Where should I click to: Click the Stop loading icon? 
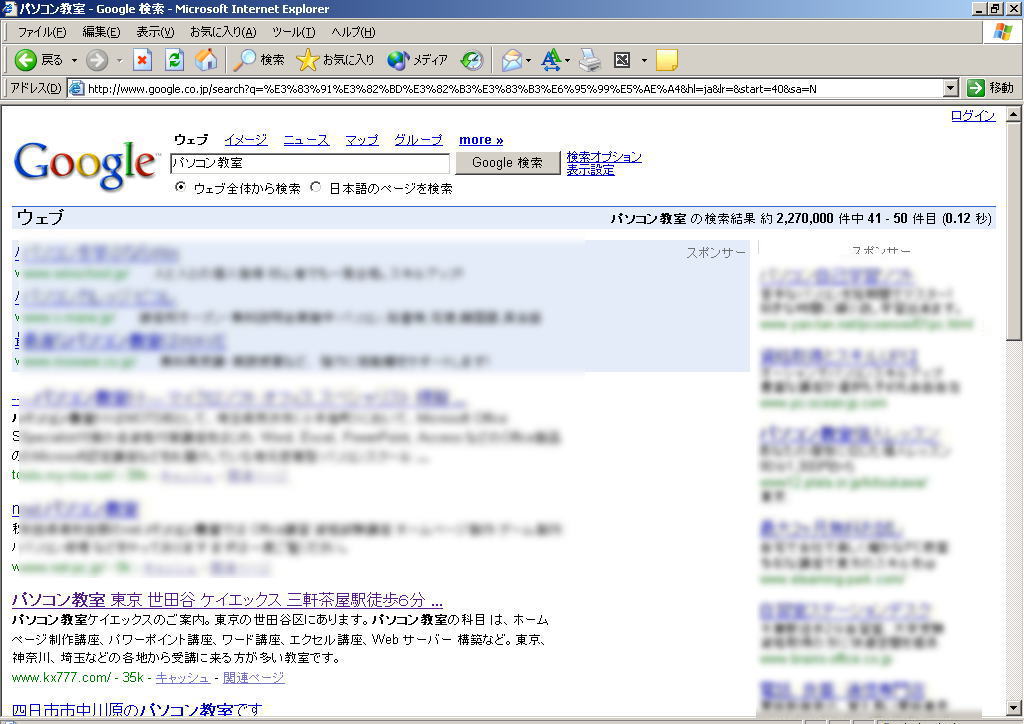pos(142,60)
